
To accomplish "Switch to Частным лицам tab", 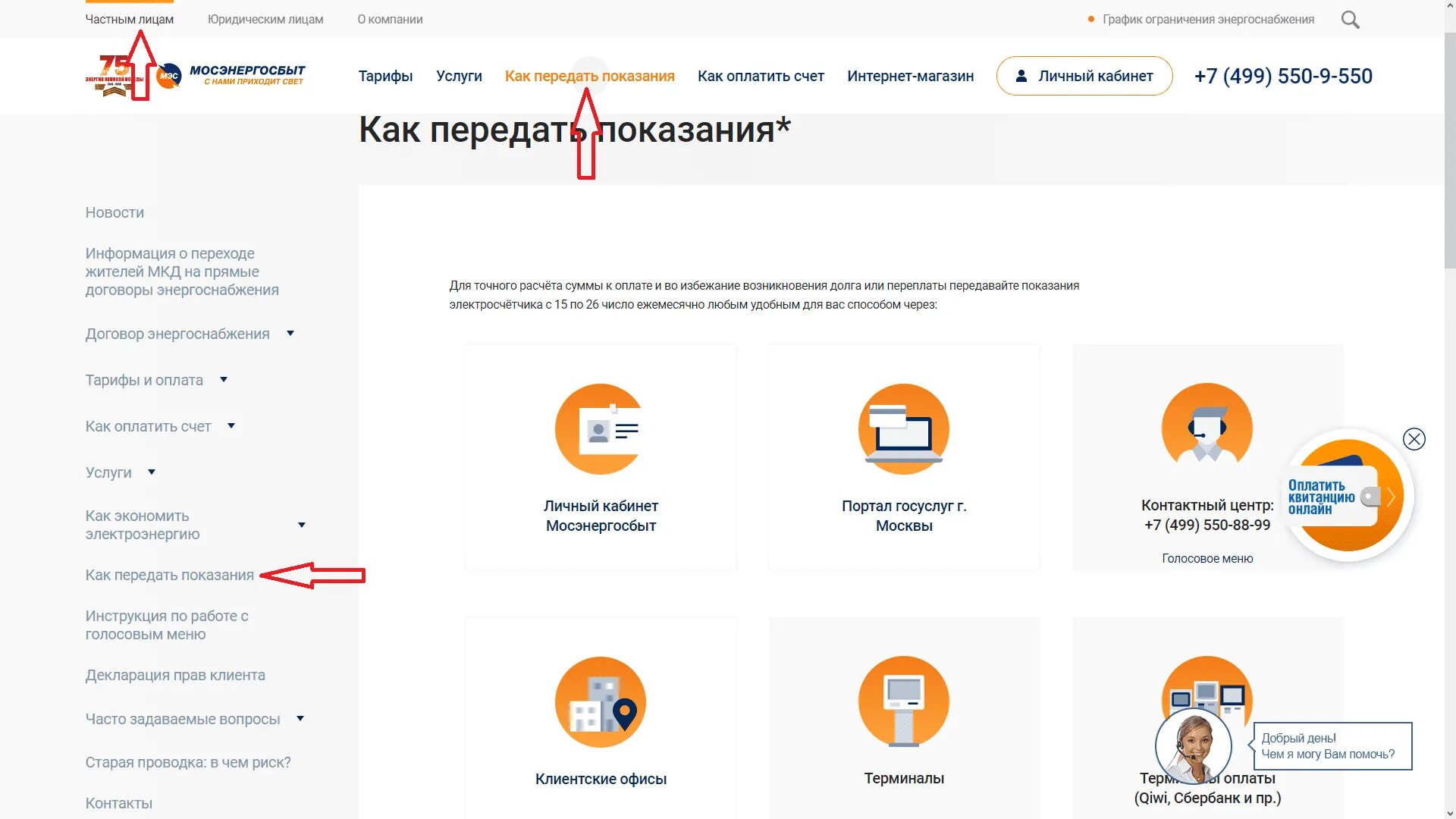I will point(130,19).
